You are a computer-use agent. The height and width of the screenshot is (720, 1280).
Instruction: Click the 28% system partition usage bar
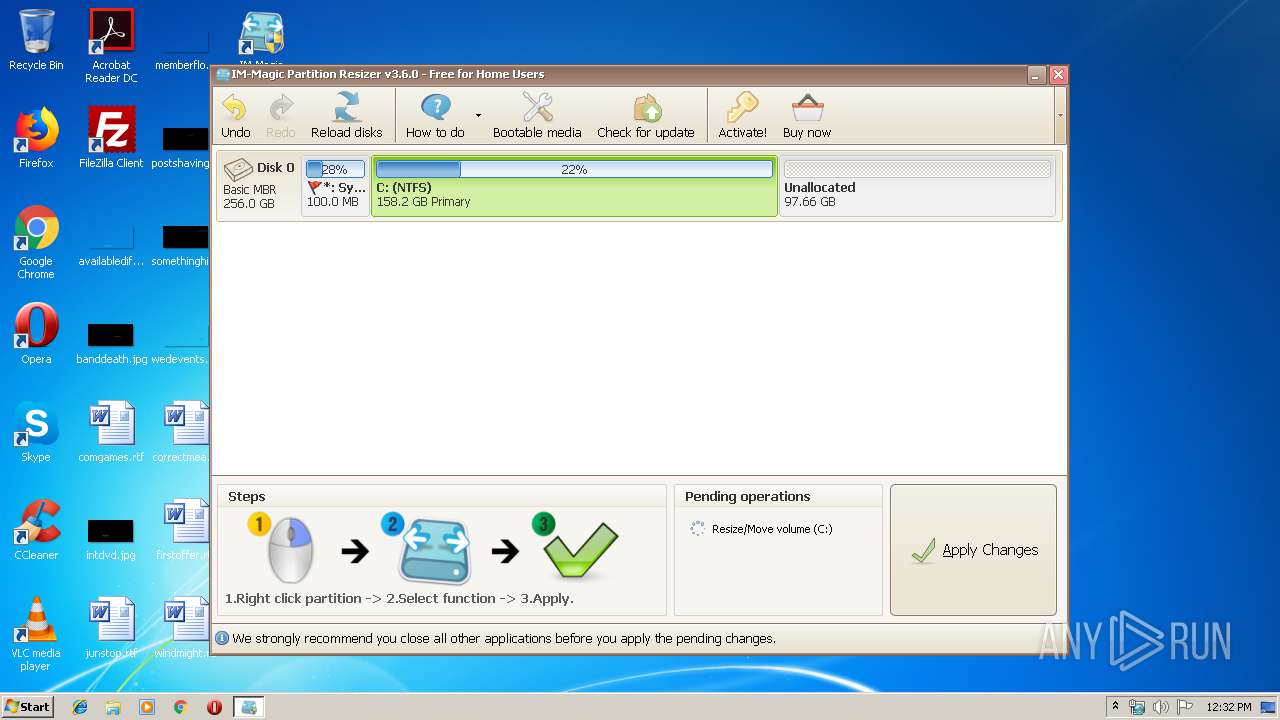point(335,169)
